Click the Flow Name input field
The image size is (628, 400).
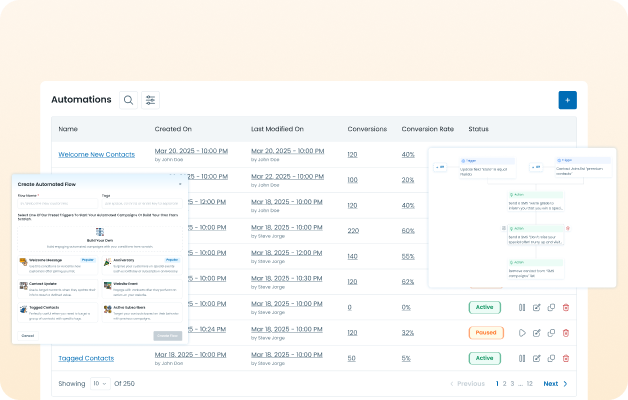(57, 203)
